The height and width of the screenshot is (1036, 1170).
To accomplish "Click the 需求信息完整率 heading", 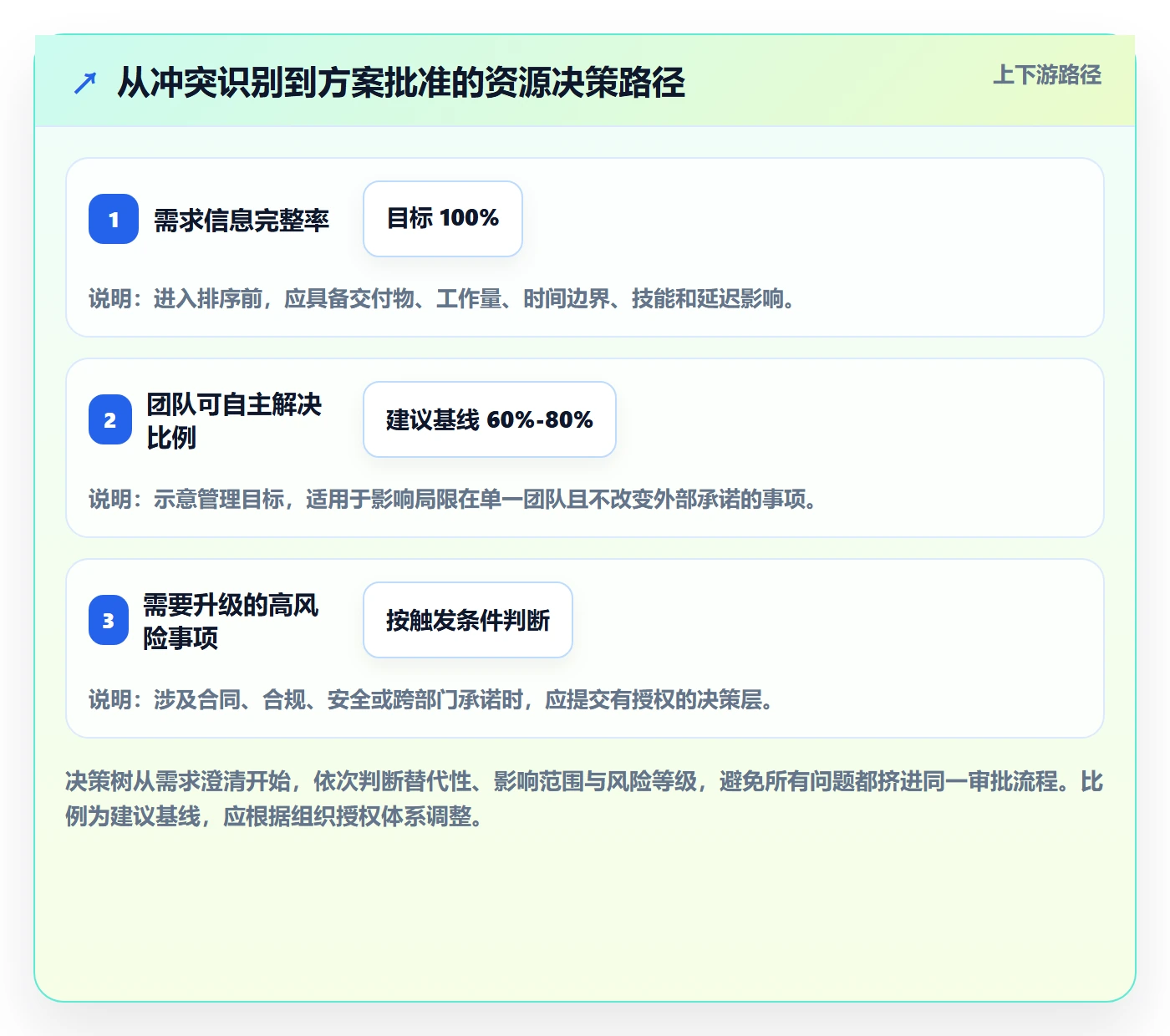I will point(242,220).
